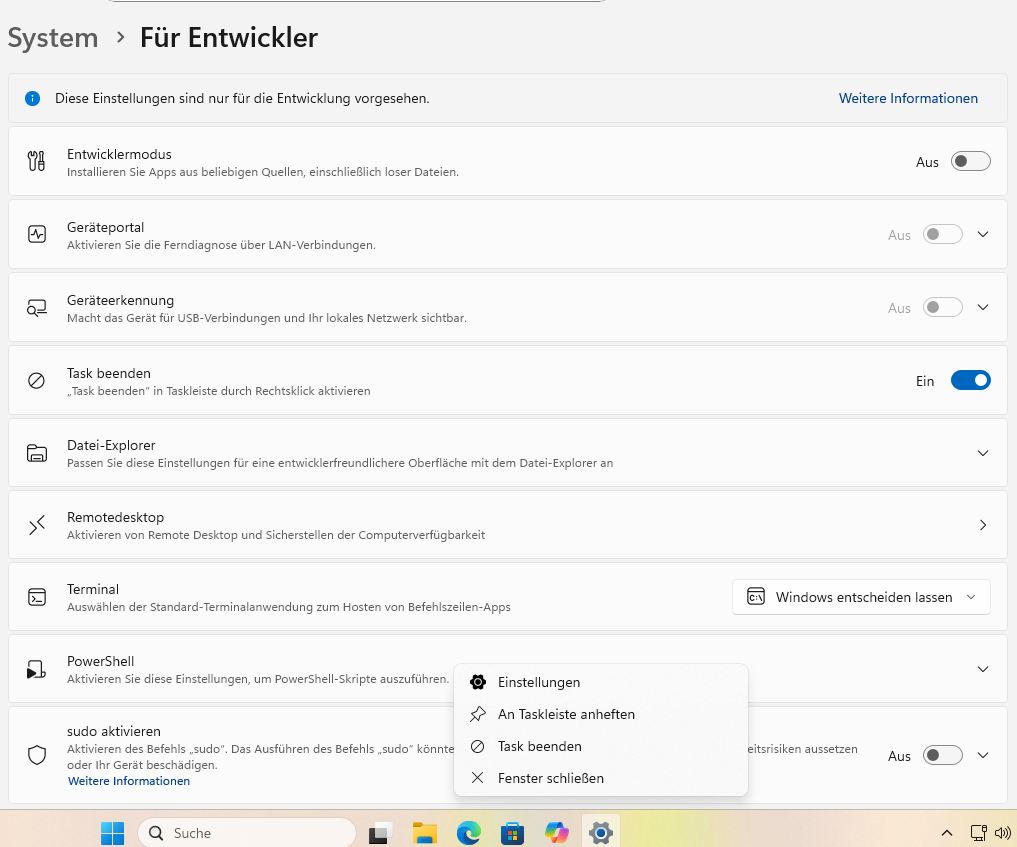Viewport: 1017px width, 847px height.
Task: Turn off the Task beenden switch
Action: 970,380
